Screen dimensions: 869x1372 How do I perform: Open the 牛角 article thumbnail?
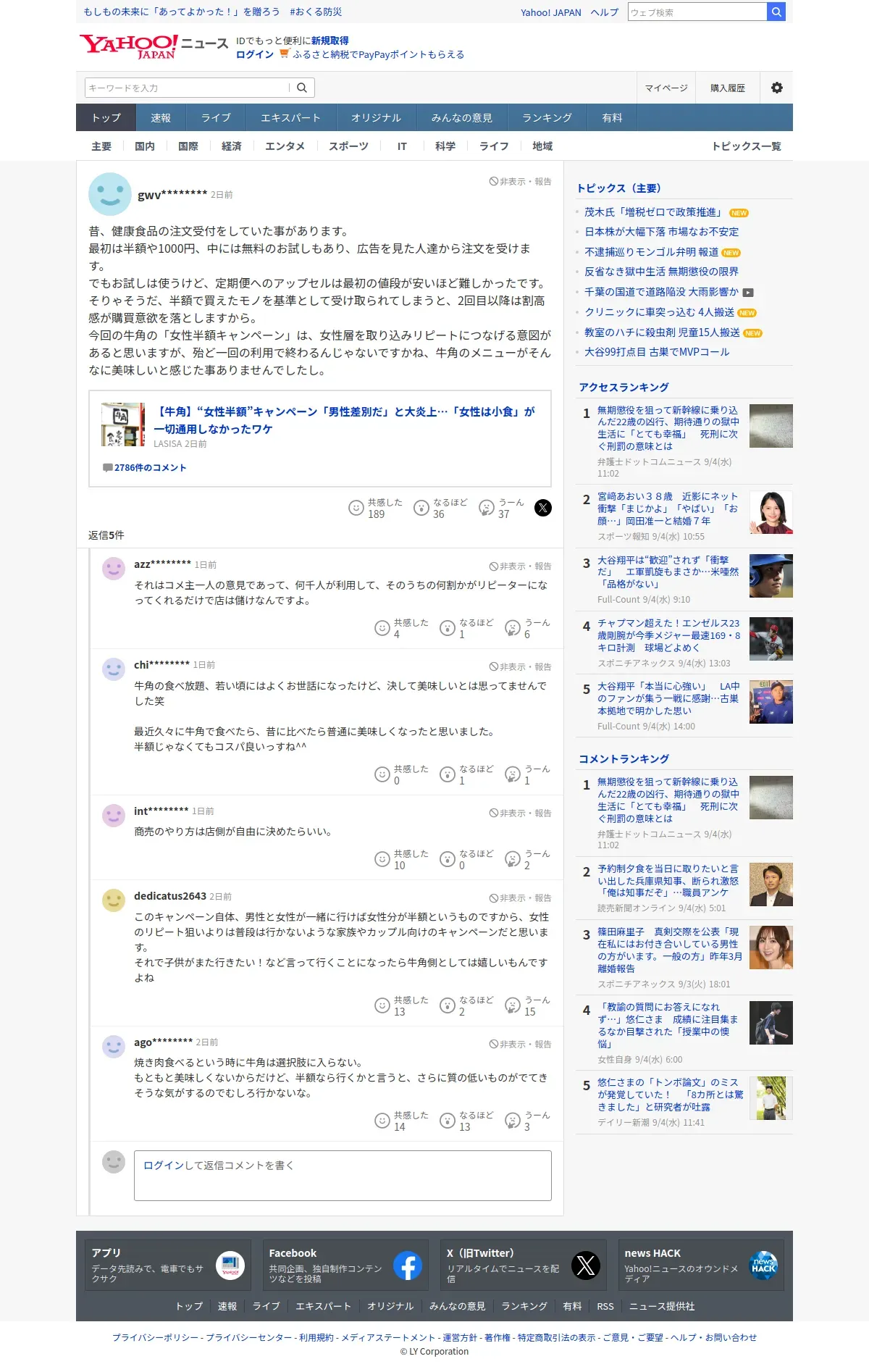pos(123,424)
